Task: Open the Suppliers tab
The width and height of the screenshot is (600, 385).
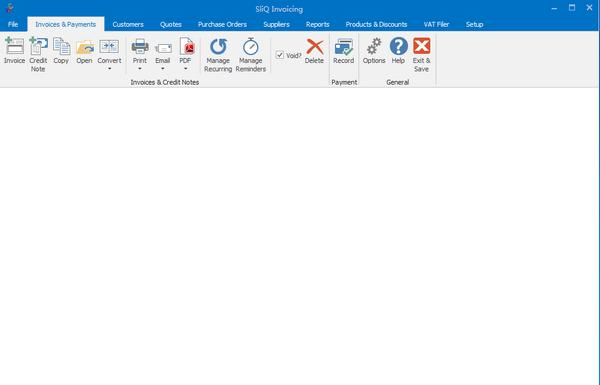Action: coord(276,24)
